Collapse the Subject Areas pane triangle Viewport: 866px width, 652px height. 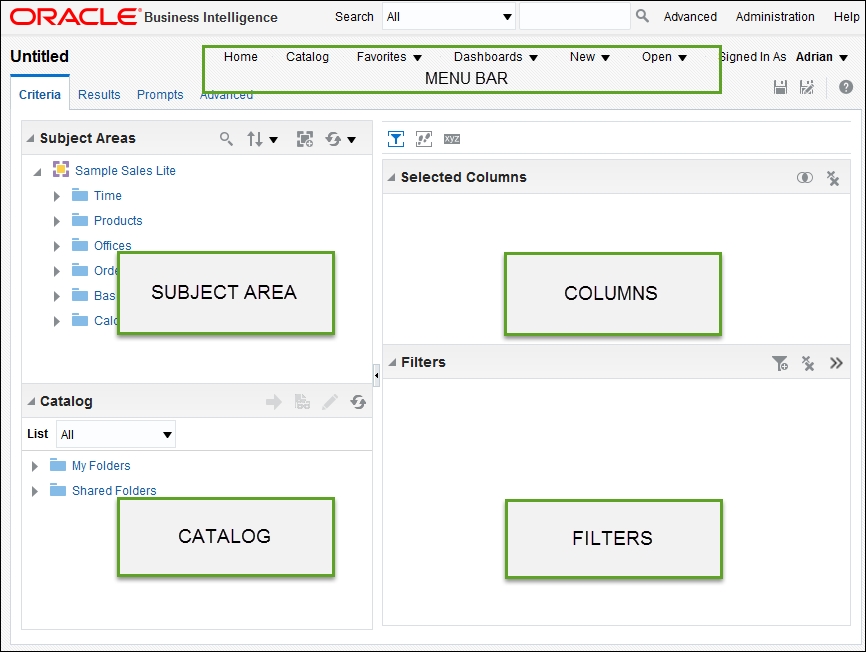30,138
